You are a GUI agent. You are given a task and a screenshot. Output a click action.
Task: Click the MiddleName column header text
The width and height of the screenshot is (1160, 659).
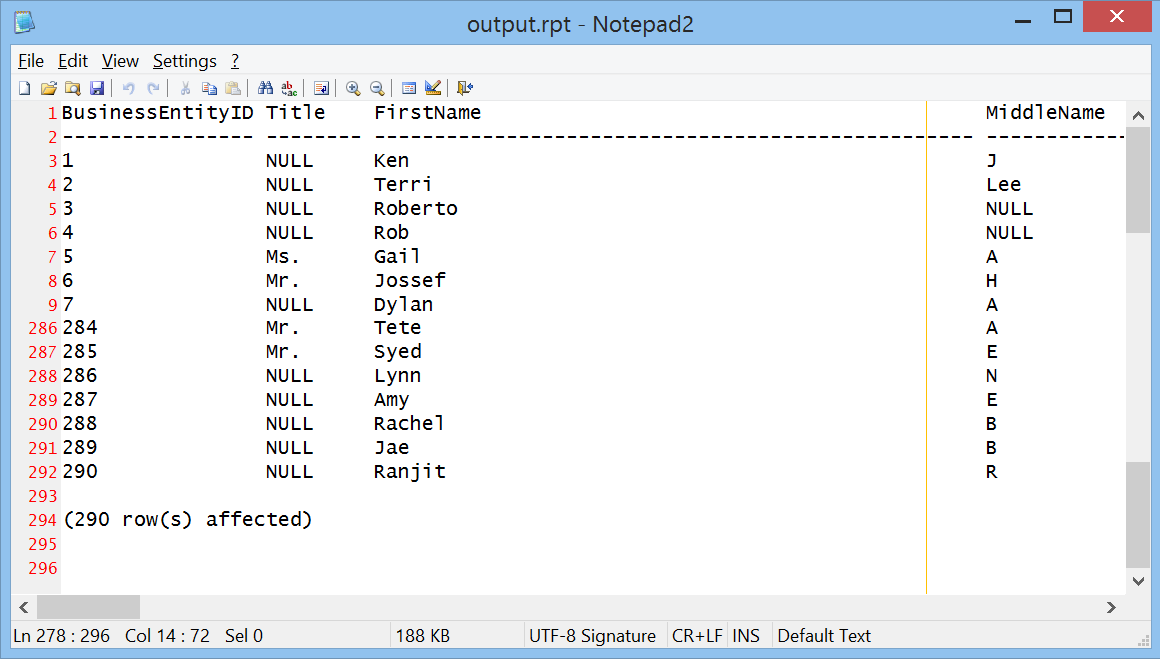pos(1045,112)
